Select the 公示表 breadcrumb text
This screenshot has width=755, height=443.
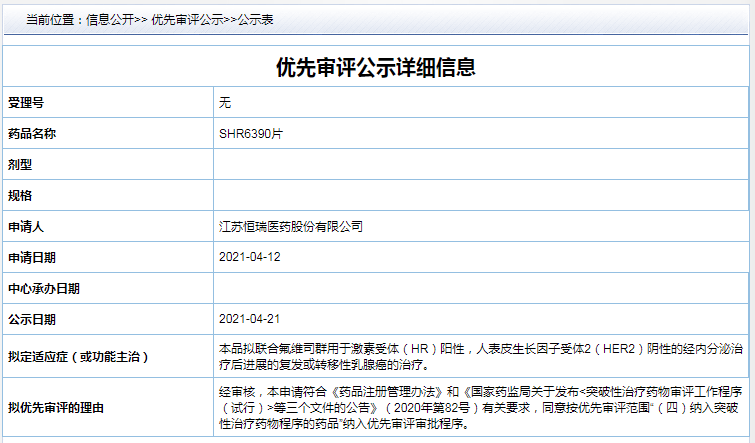point(256,20)
